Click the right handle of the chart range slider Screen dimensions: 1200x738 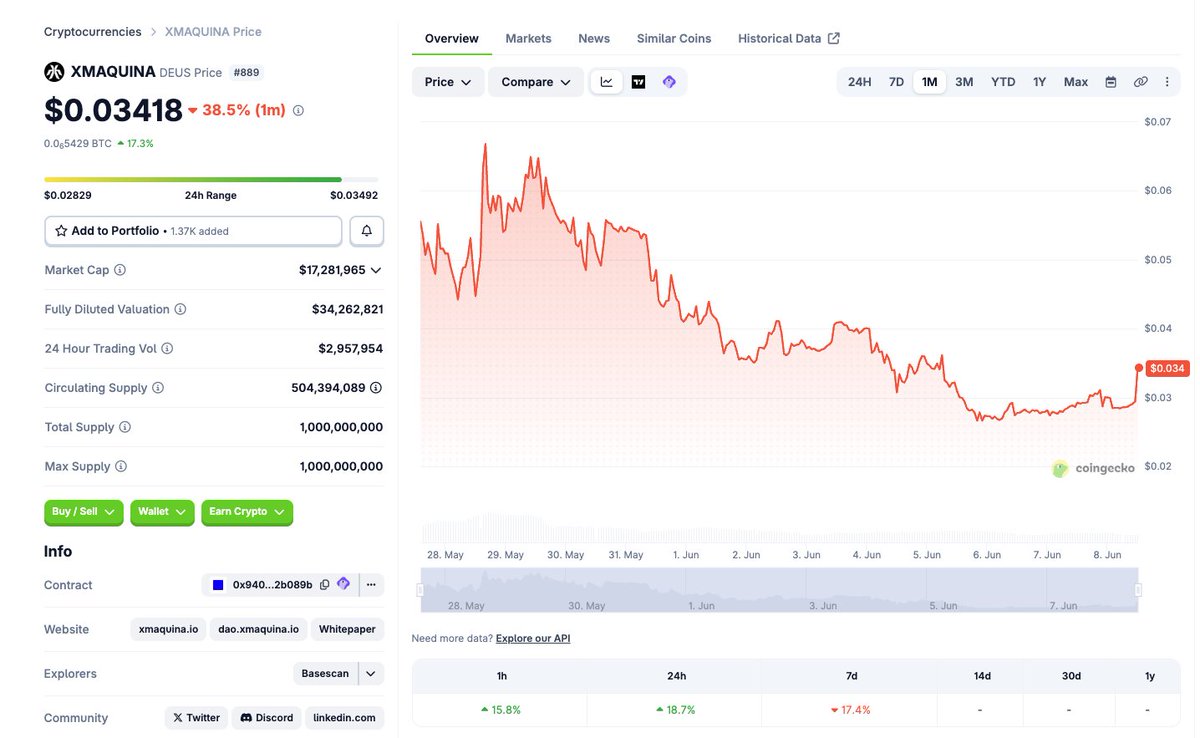pyautogui.click(x=1138, y=590)
